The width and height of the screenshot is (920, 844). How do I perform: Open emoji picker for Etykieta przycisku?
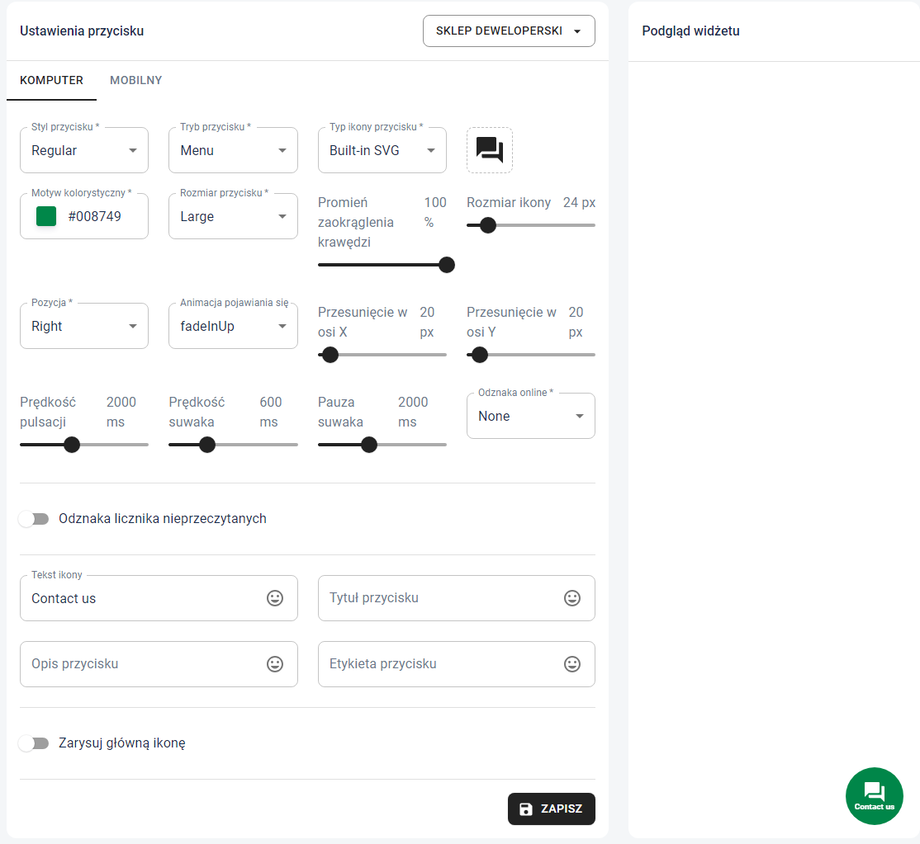(x=572, y=664)
